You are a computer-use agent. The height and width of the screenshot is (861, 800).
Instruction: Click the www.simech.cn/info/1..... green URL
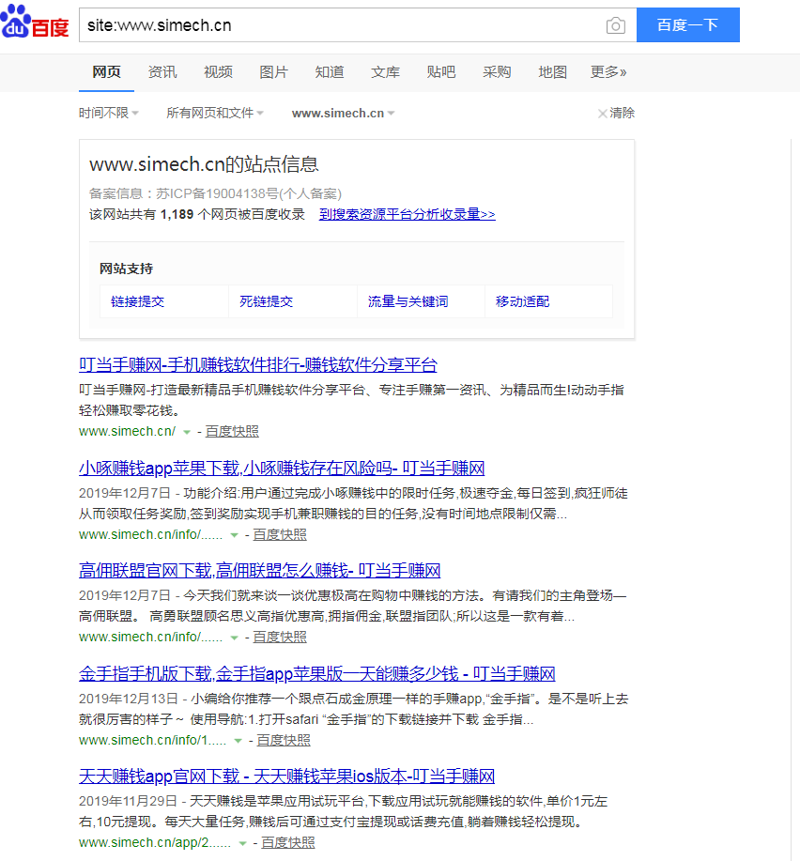tap(153, 740)
